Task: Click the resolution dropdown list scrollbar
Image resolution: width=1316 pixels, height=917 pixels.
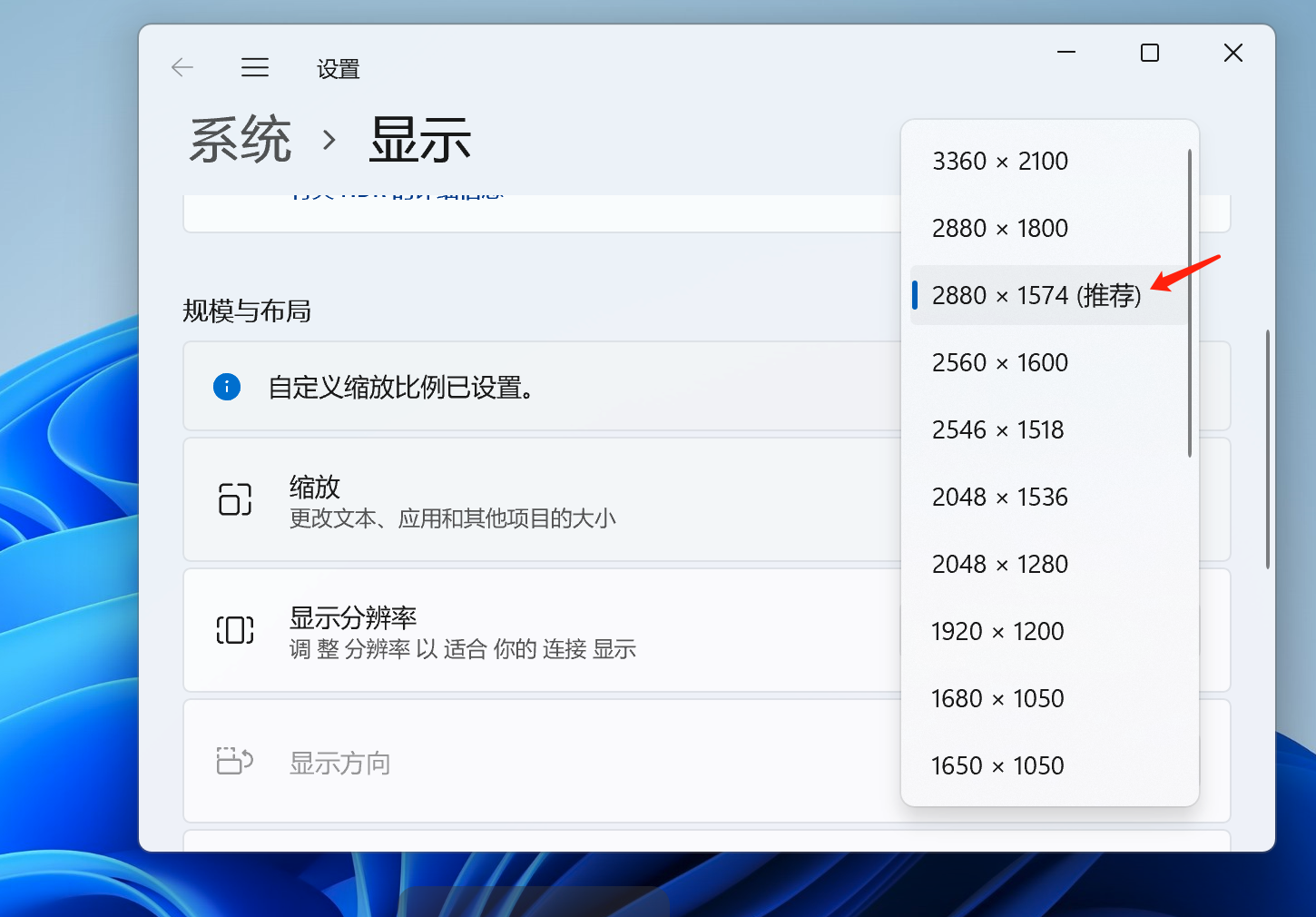Action: click(1190, 303)
